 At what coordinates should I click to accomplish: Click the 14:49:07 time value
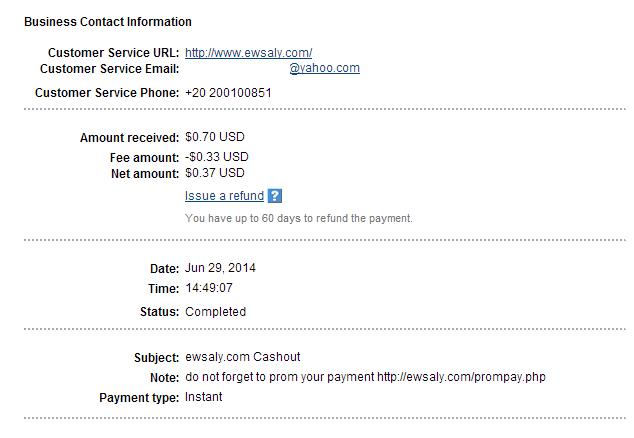coord(209,288)
